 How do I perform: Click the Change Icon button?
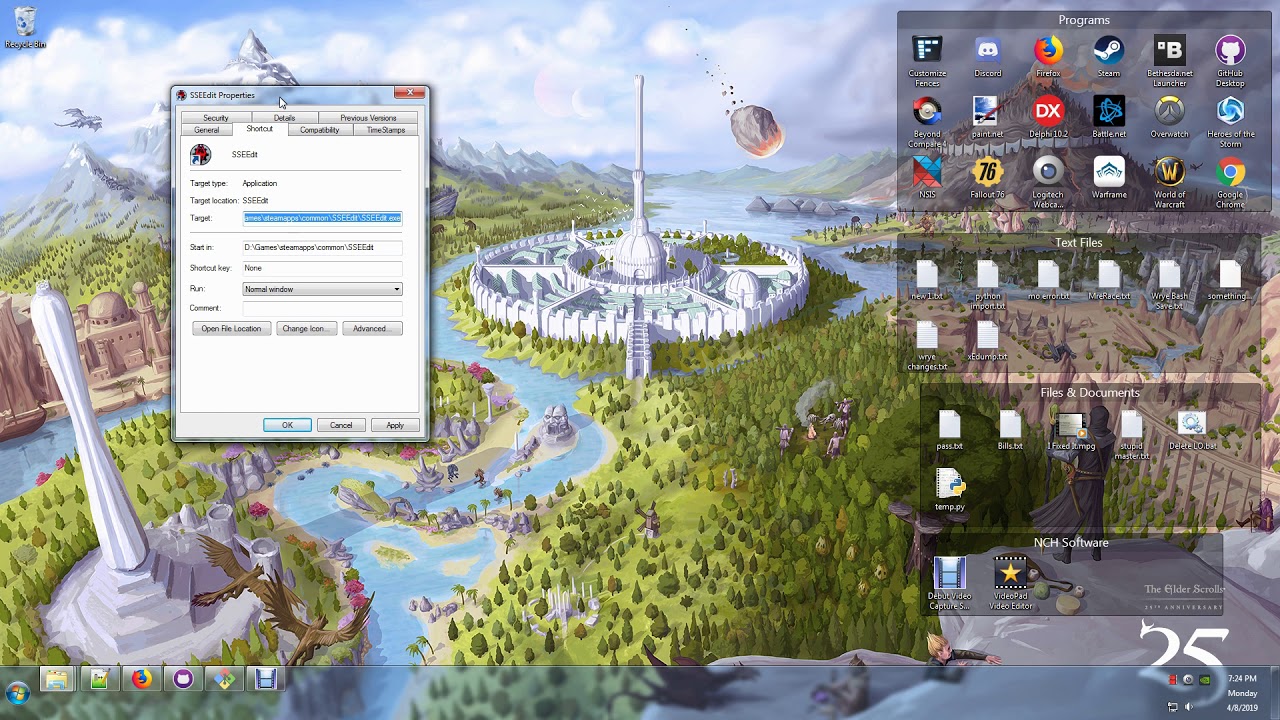pos(306,328)
